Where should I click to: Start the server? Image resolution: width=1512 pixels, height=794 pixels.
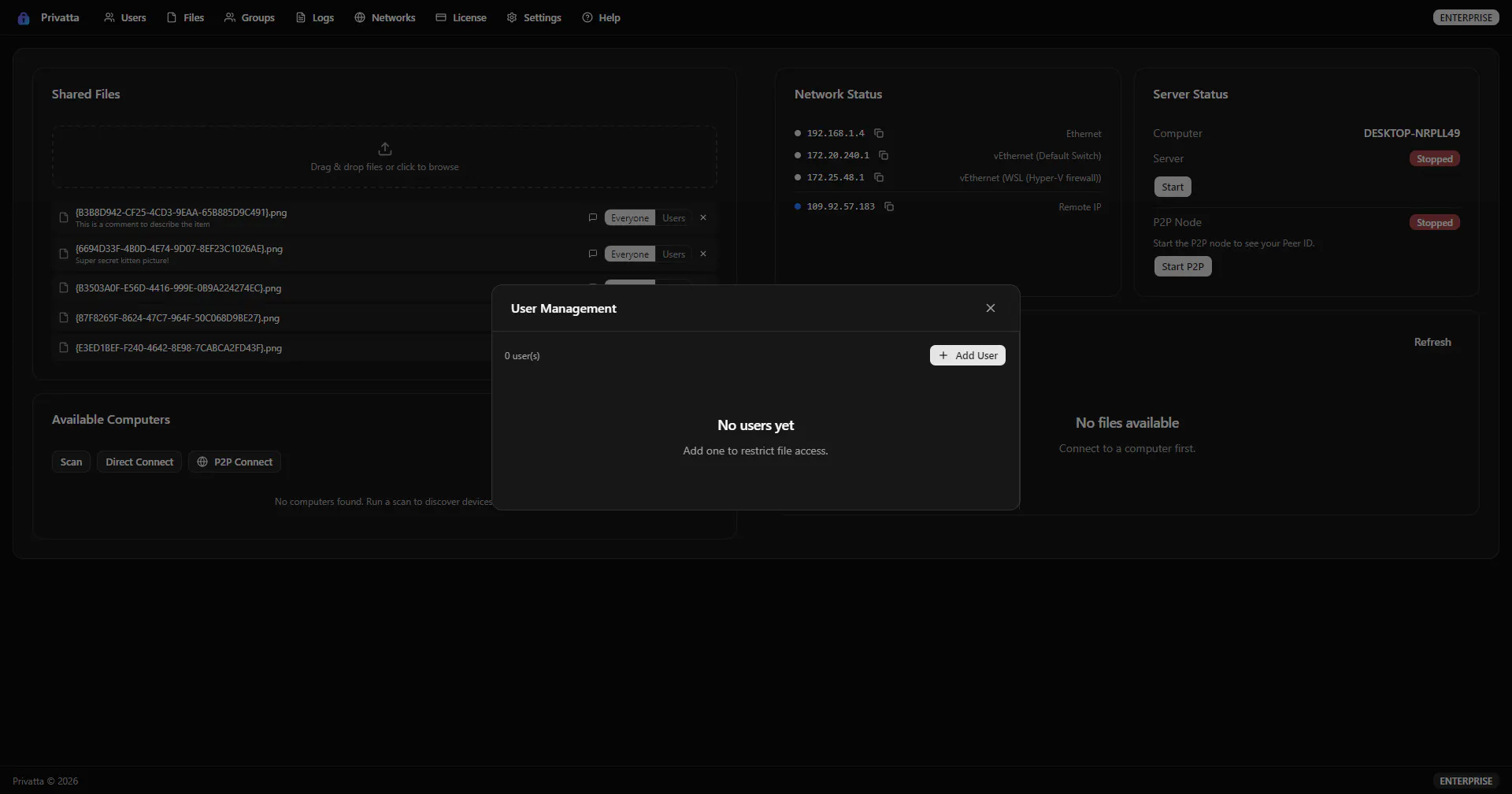[x=1173, y=187]
